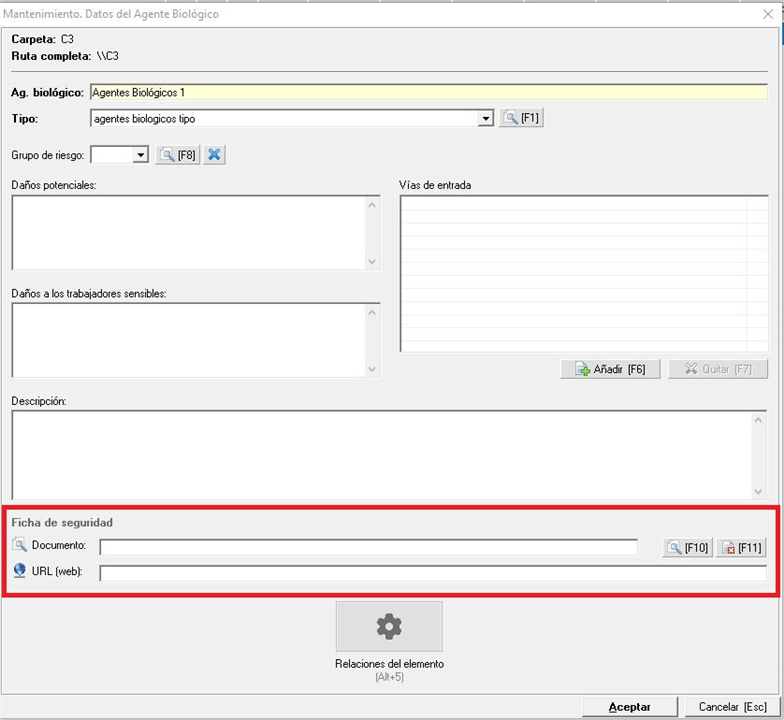Click the globe icon beside URL (web)
Screen dimensions: 784x720
point(20,570)
